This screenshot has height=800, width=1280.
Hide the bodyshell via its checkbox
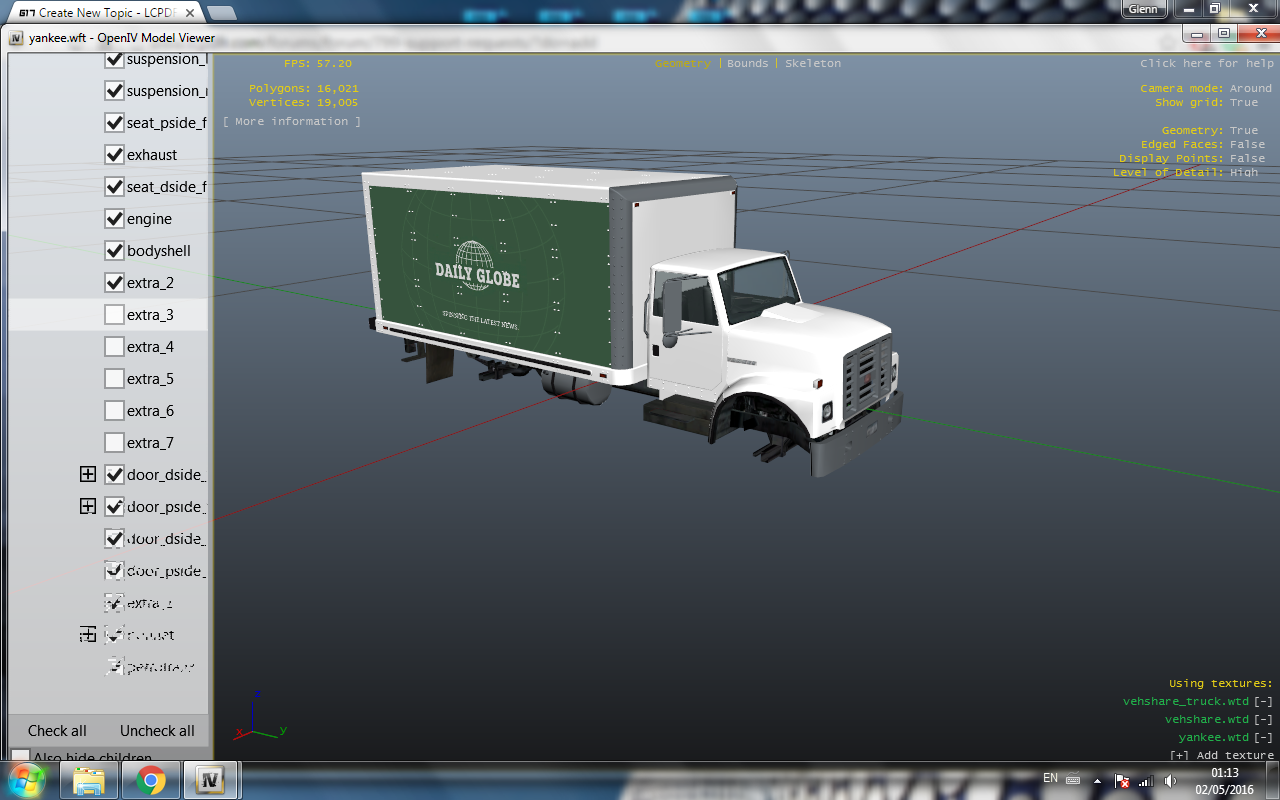tap(114, 251)
